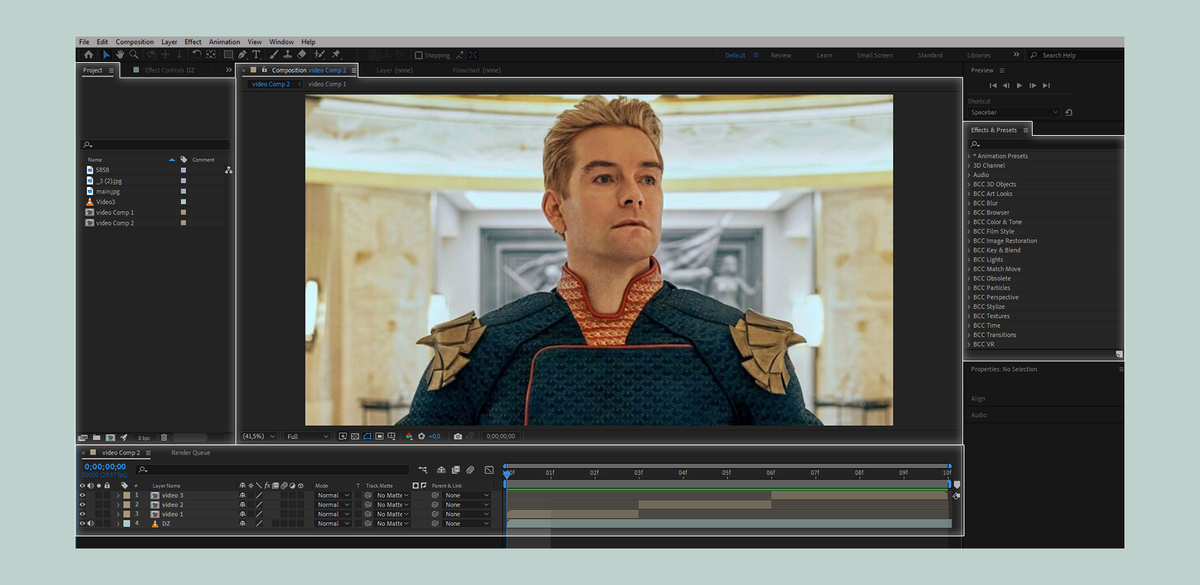
Task: Toggle the shy switch for the video 3 layer
Action: click(242, 495)
